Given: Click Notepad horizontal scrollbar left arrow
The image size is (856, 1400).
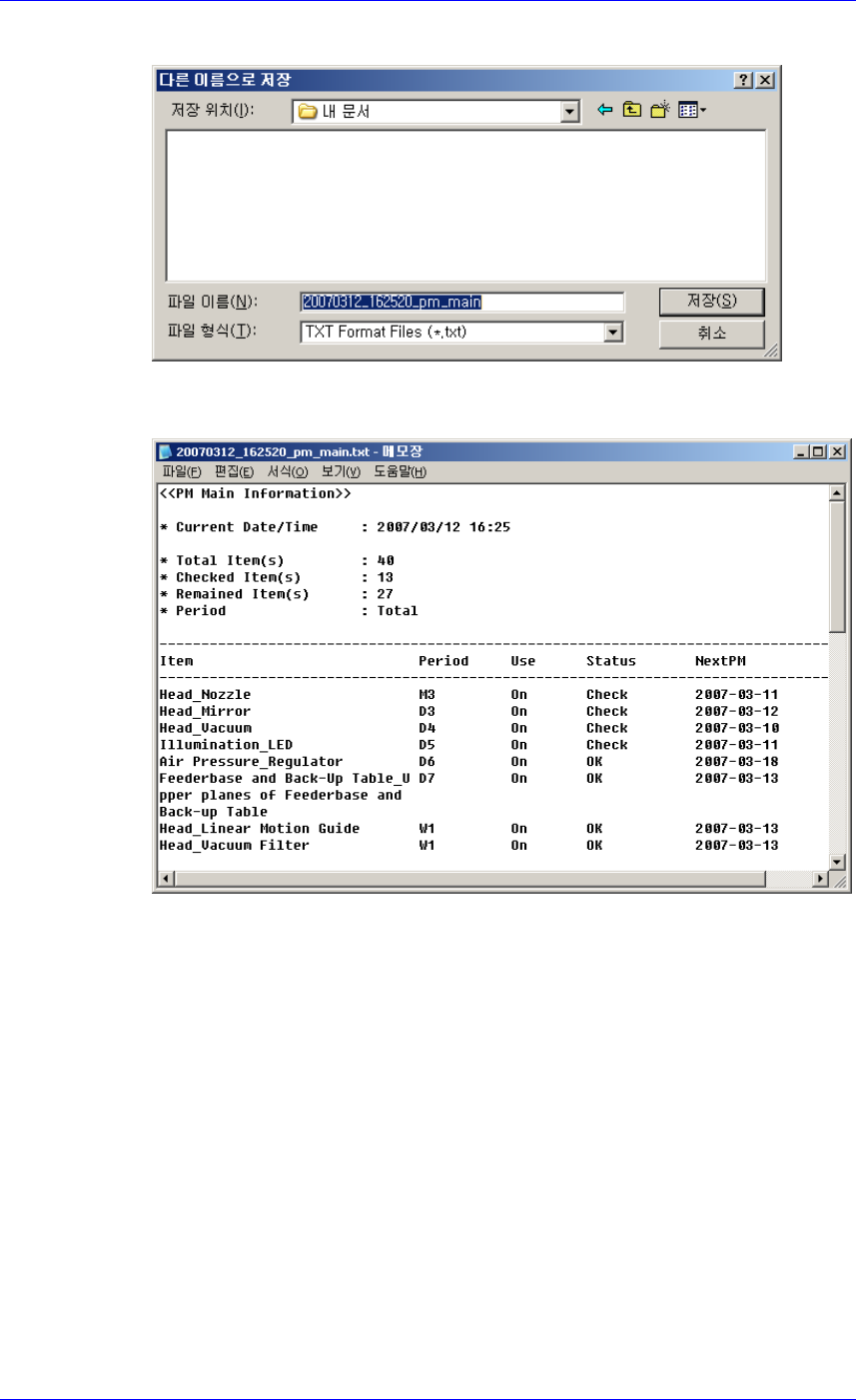Looking at the screenshot, I should [167, 880].
